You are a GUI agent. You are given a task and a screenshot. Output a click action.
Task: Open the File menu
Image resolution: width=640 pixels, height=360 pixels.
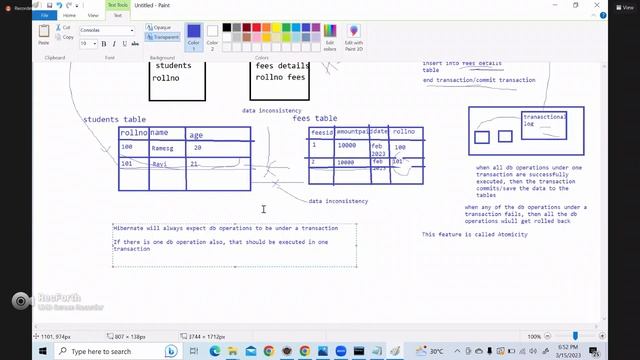pyautogui.click(x=44, y=16)
